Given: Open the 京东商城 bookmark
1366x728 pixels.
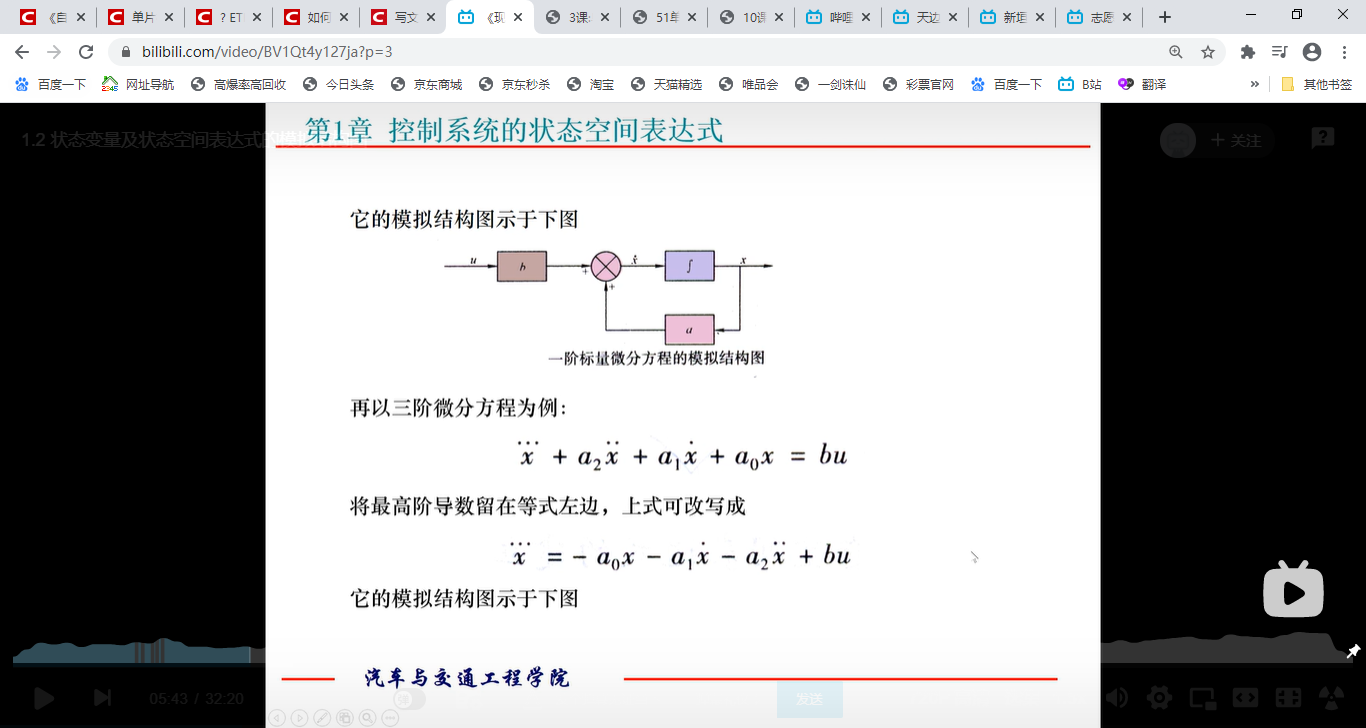Looking at the screenshot, I should (x=427, y=84).
